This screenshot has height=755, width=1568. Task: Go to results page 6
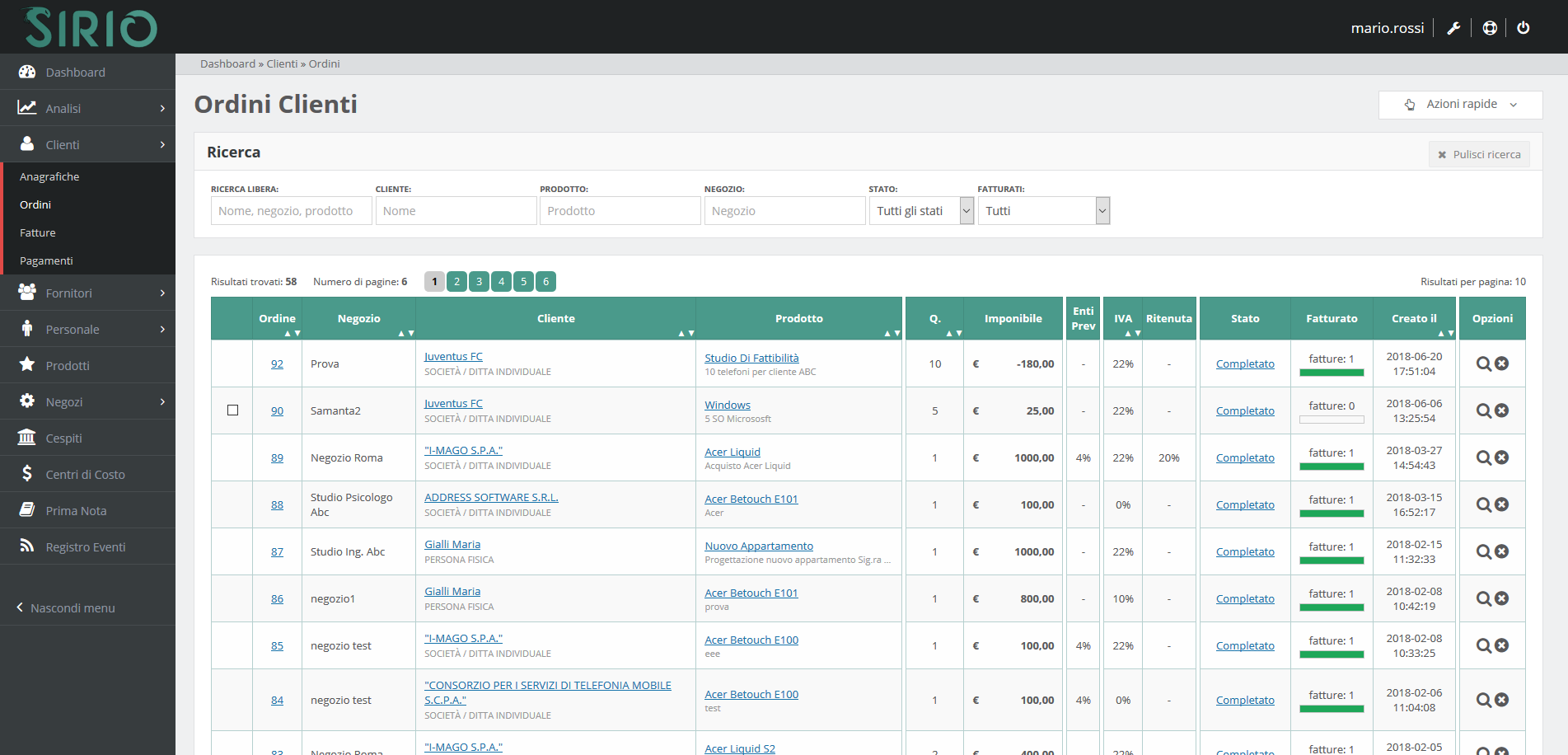click(545, 282)
